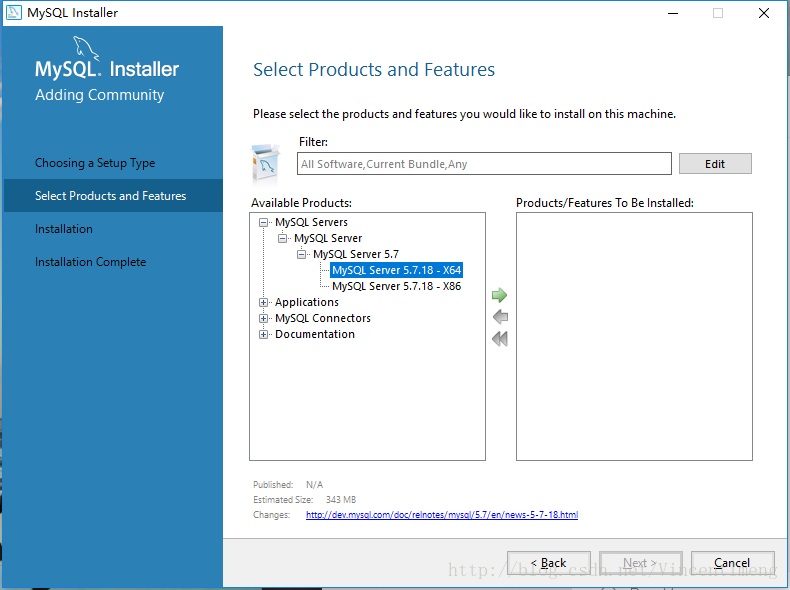The image size is (790, 590).
Task: Click the filter software box icon
Action: coord(266,162)
